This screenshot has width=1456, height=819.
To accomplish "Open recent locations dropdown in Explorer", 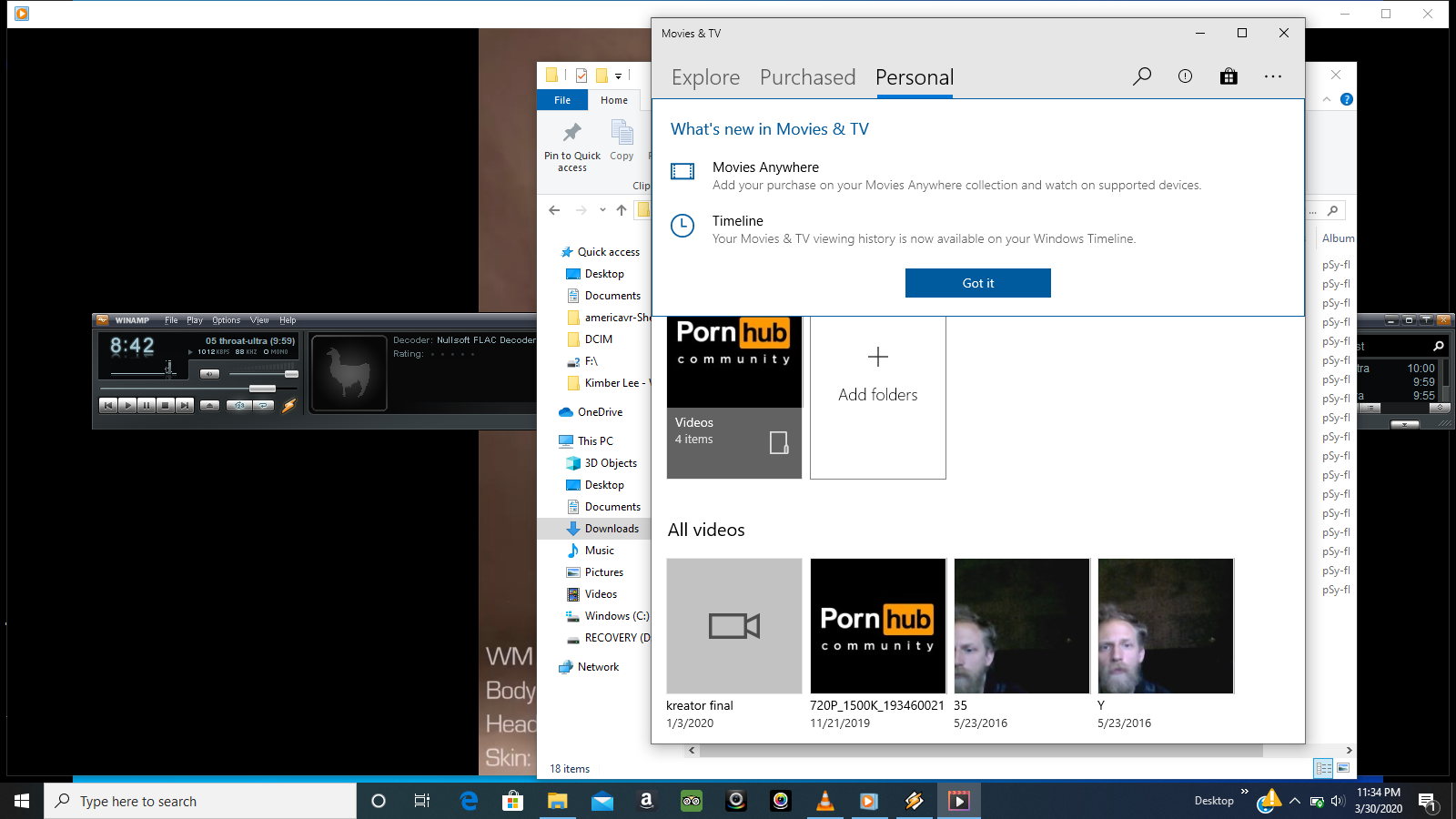I will [602, 210].
